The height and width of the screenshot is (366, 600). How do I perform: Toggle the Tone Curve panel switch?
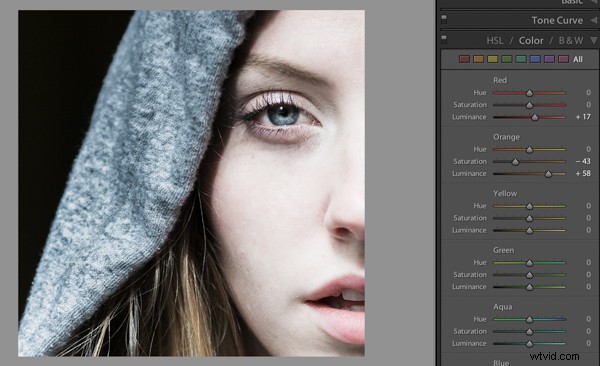pos(444,18)
